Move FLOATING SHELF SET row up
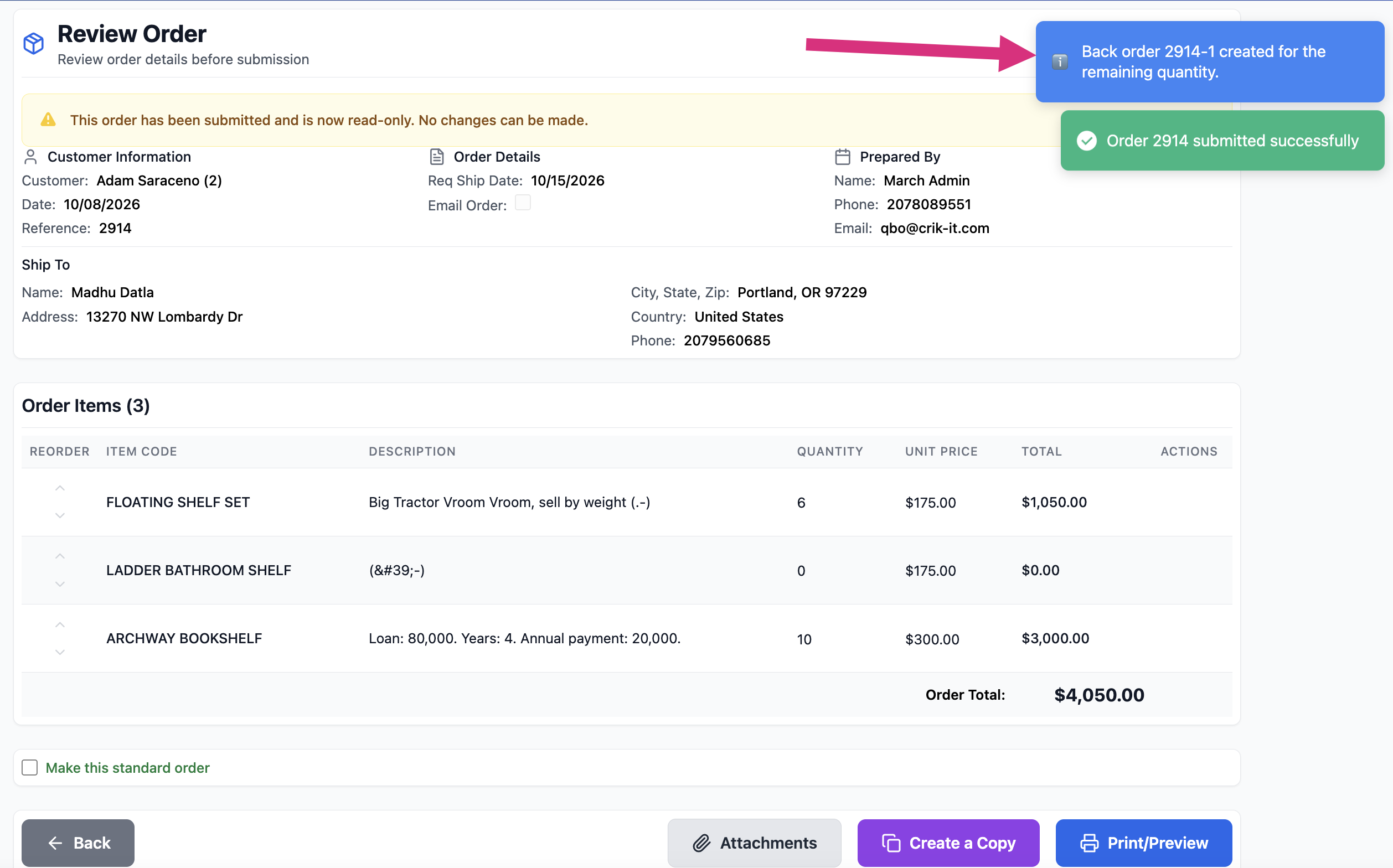Screen dimensions: 1393x868 [x=60, y=489]
